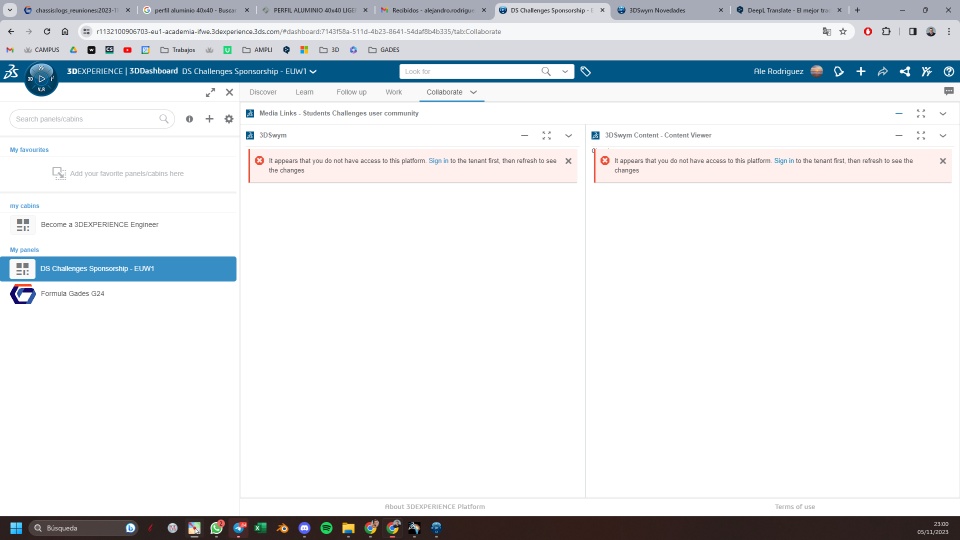Open Spotify from the taskbar
The width and height of the screenshot is (960, 540).
[326, 528]
